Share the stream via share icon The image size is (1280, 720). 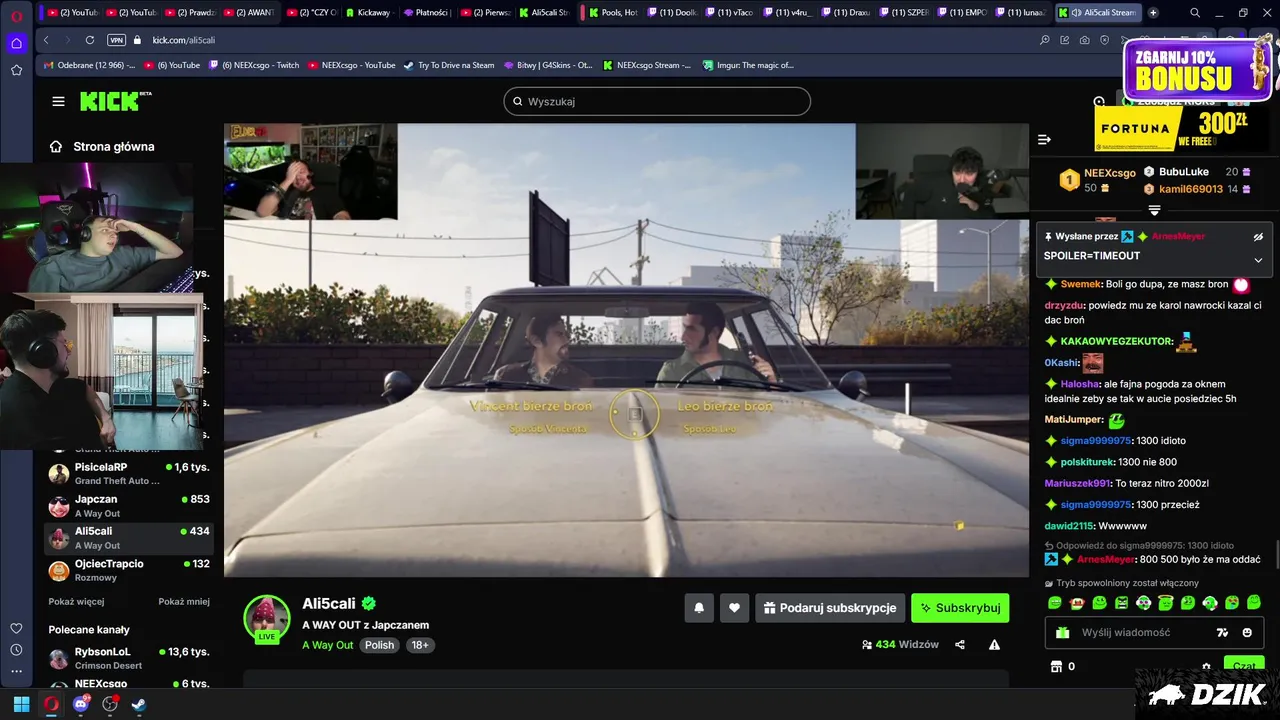click(x=960, y=645)
